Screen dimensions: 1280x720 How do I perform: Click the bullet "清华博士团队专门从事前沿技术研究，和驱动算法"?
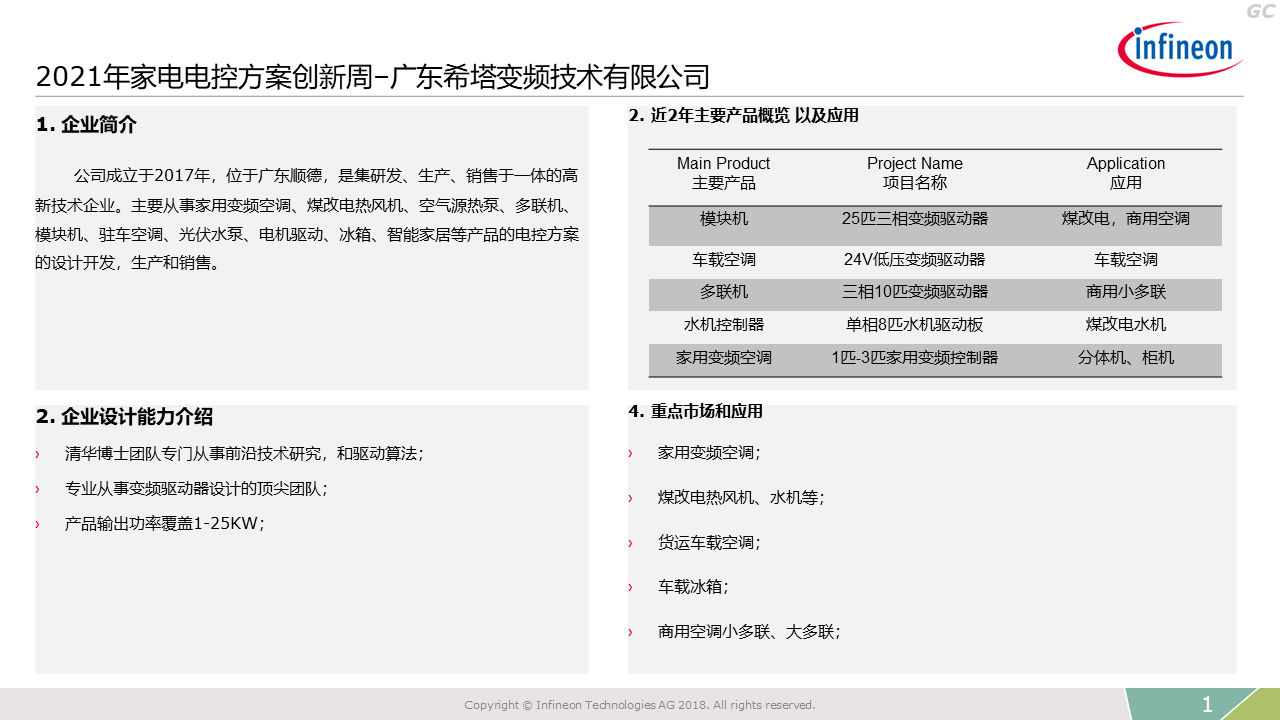[244, 453]
